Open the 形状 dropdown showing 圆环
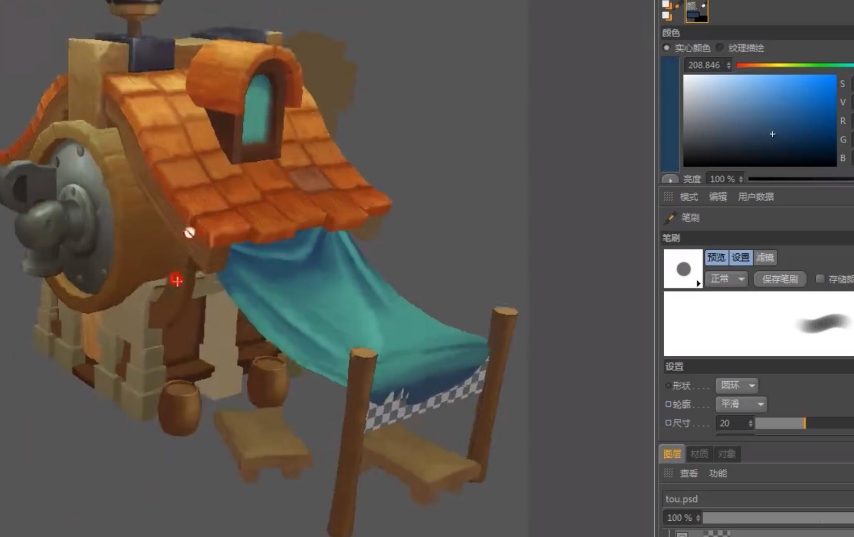The width and height of the screenshot is (854, 537). (737, 386)
